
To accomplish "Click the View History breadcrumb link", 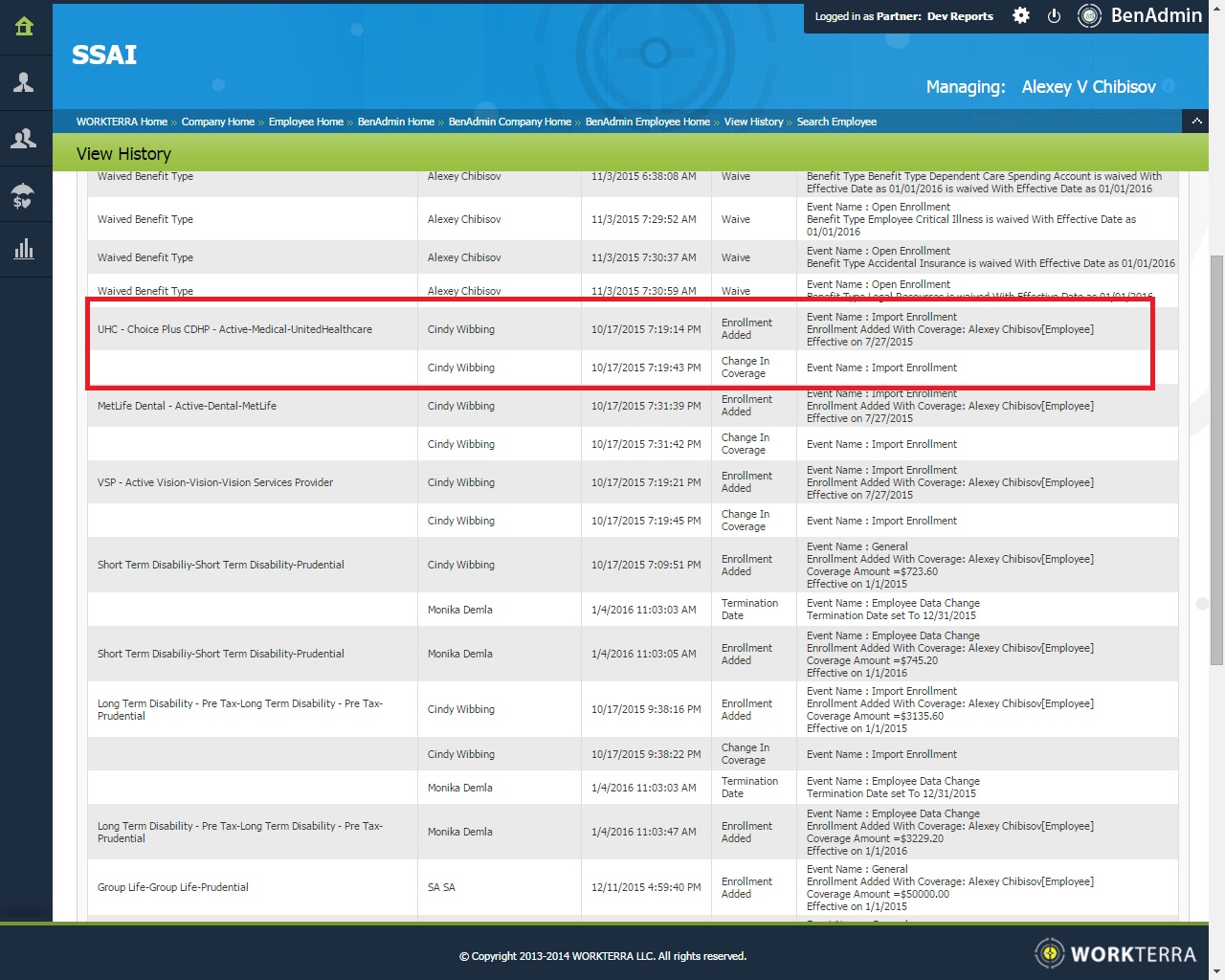I will [753, 122].
